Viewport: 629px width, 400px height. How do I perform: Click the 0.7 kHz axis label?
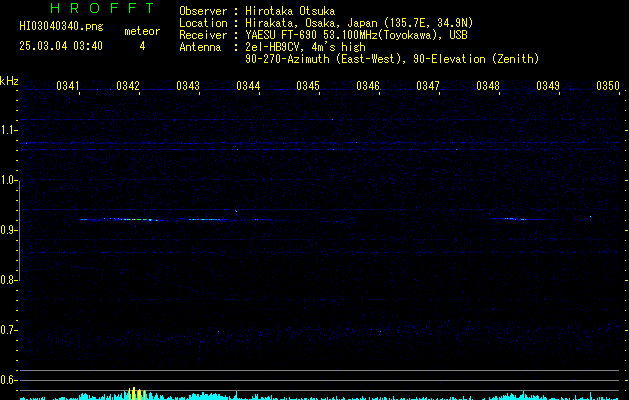click(8, 330)
